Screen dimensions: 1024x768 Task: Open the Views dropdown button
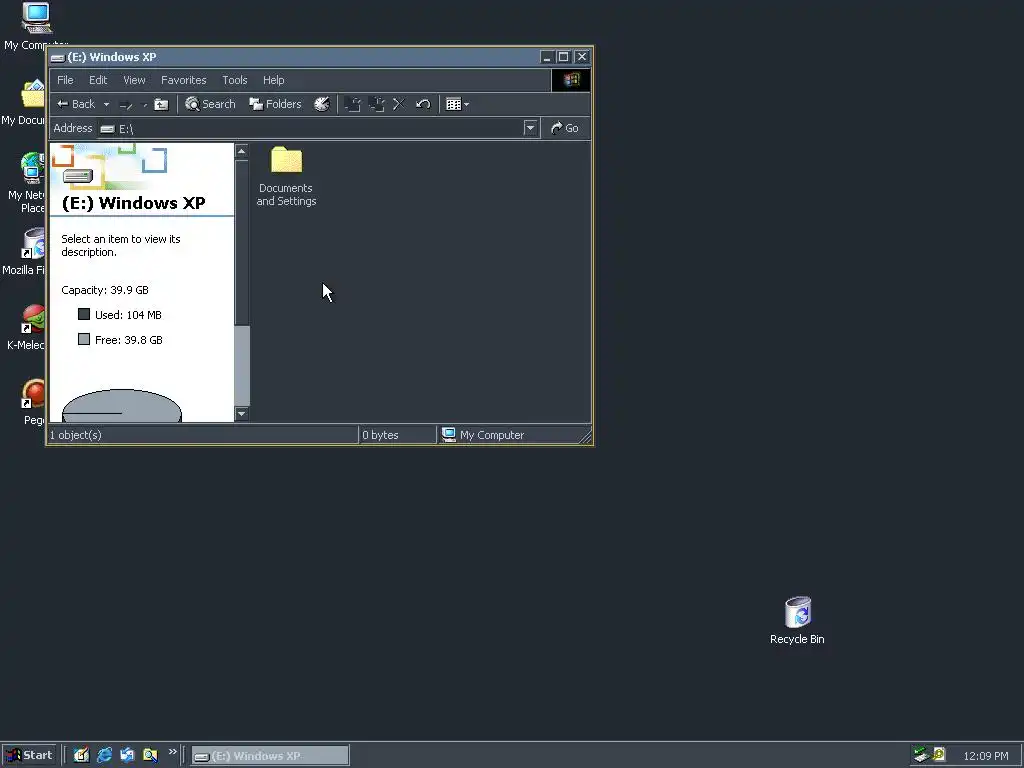pos(457,104)
